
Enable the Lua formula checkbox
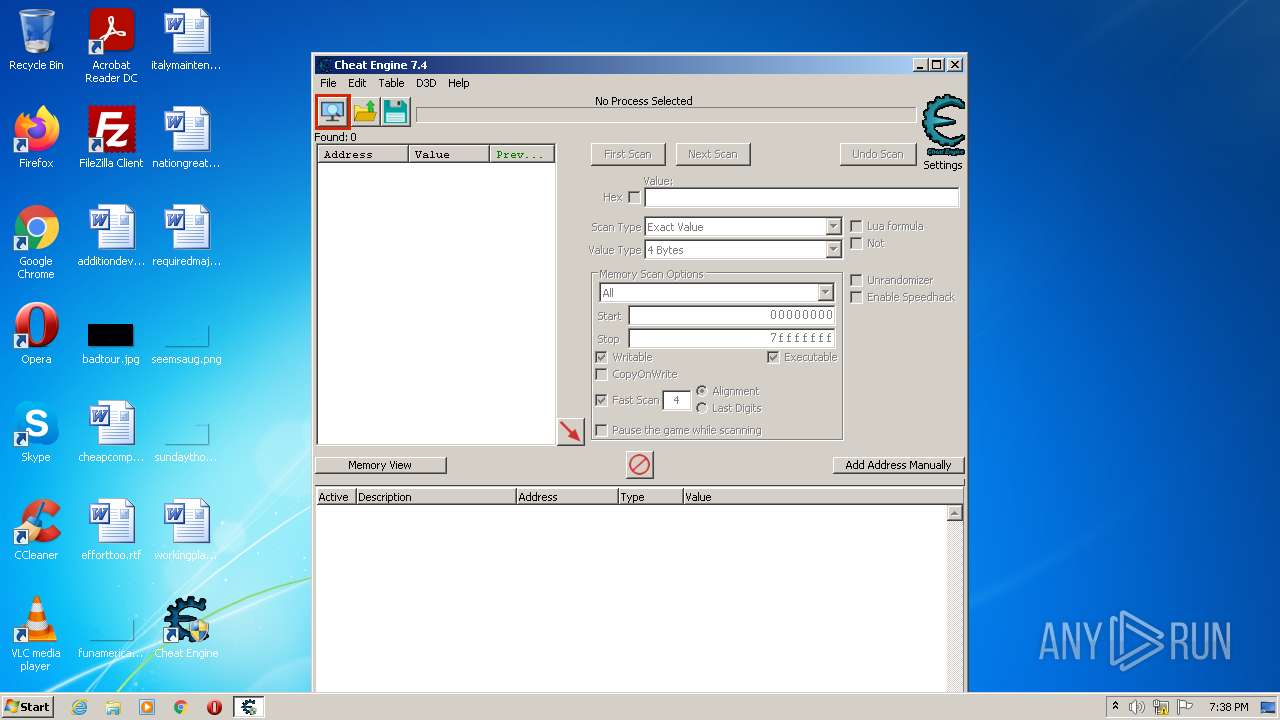coord(856,226)
